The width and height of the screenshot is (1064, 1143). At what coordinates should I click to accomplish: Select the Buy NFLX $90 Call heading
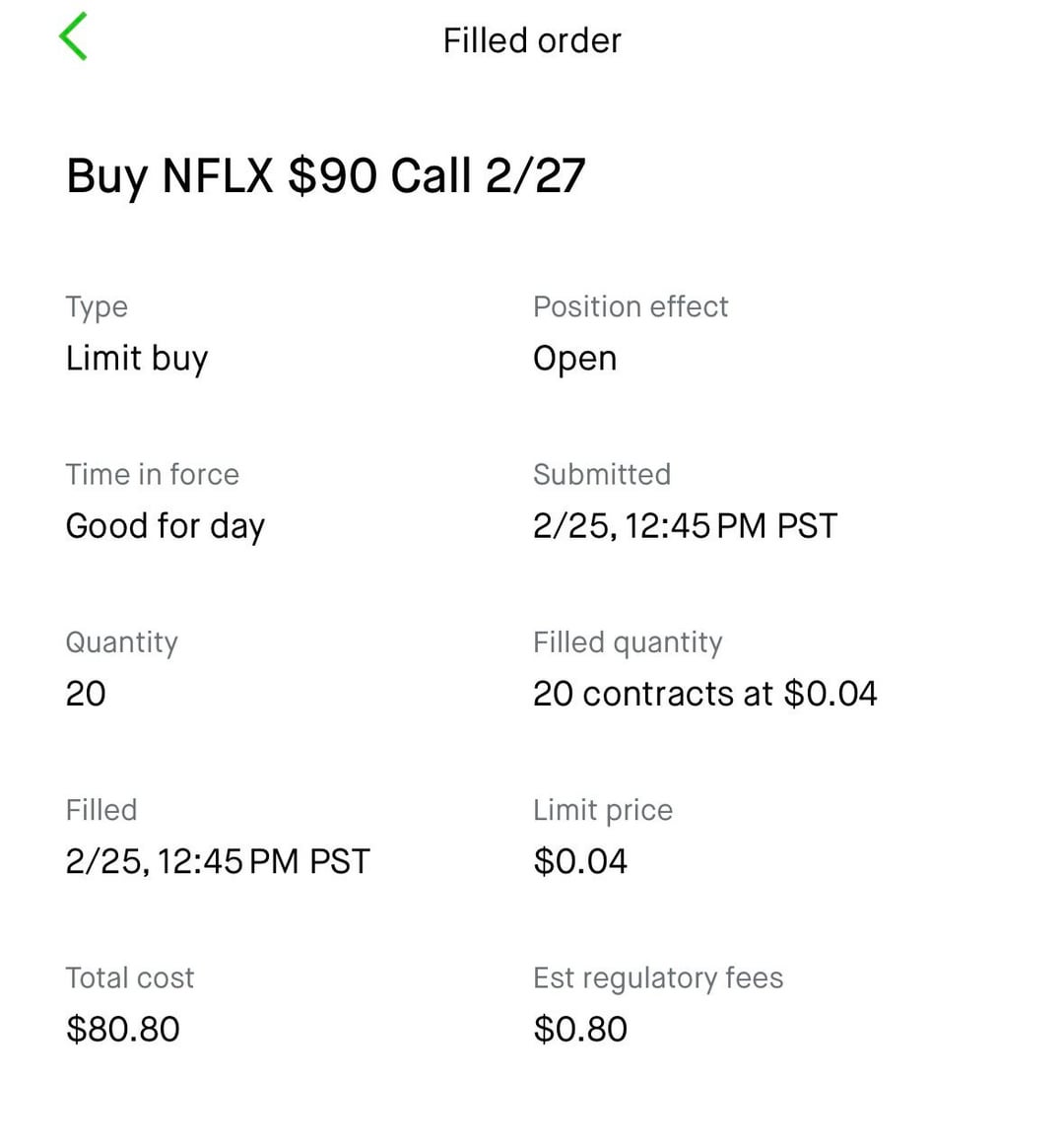click(325, 176)
